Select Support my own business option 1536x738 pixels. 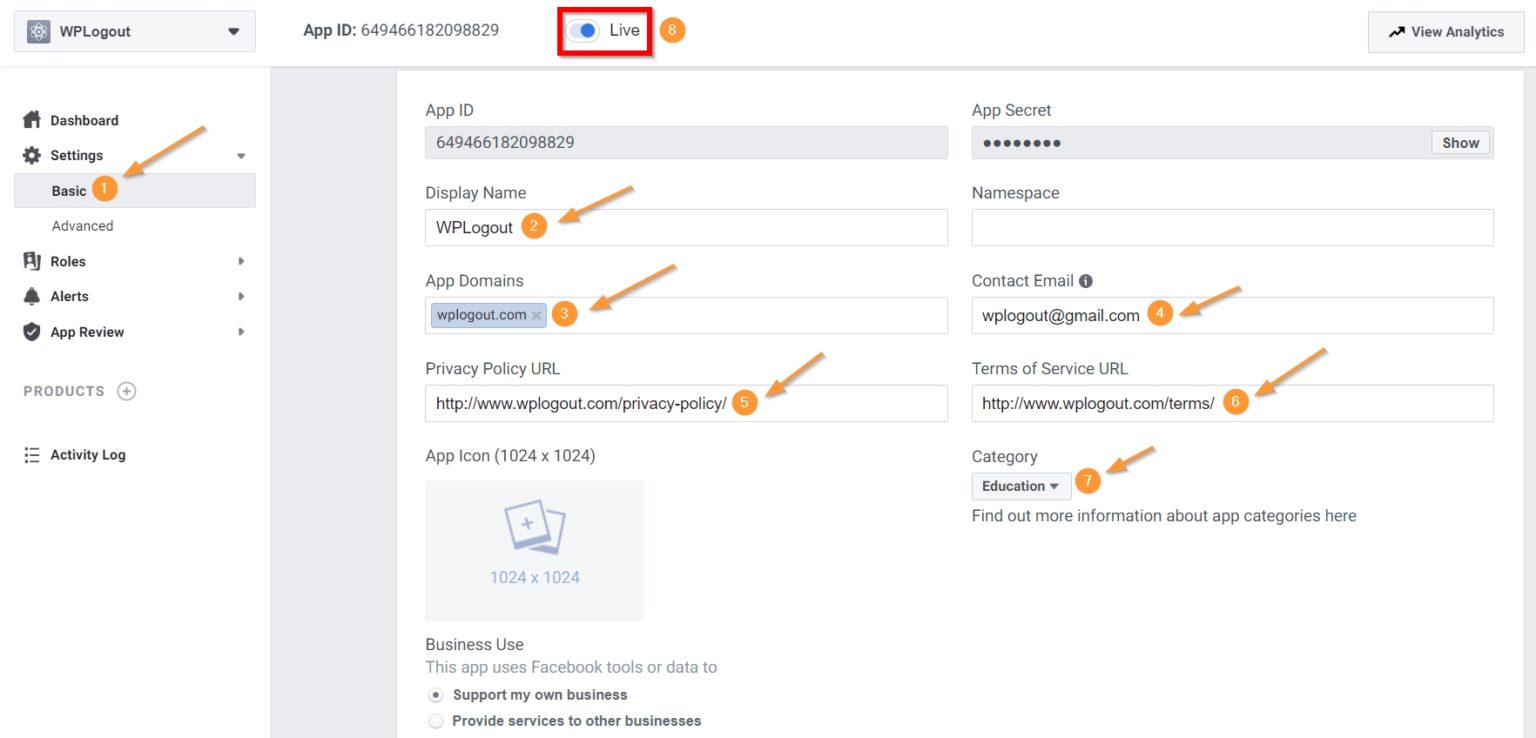[435, 694]
